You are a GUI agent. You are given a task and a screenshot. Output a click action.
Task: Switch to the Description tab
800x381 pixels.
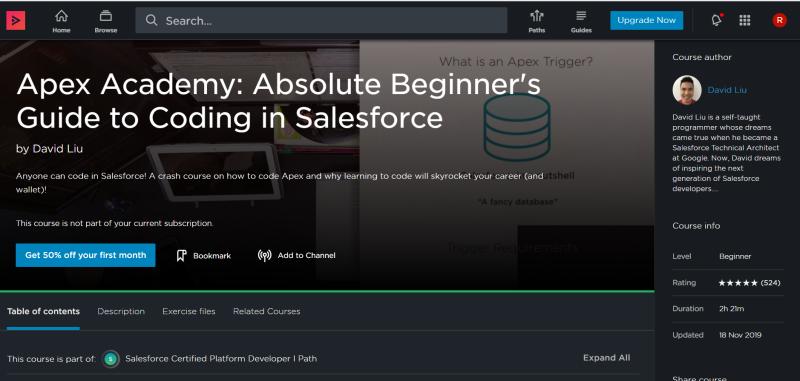tap(121, 311)
